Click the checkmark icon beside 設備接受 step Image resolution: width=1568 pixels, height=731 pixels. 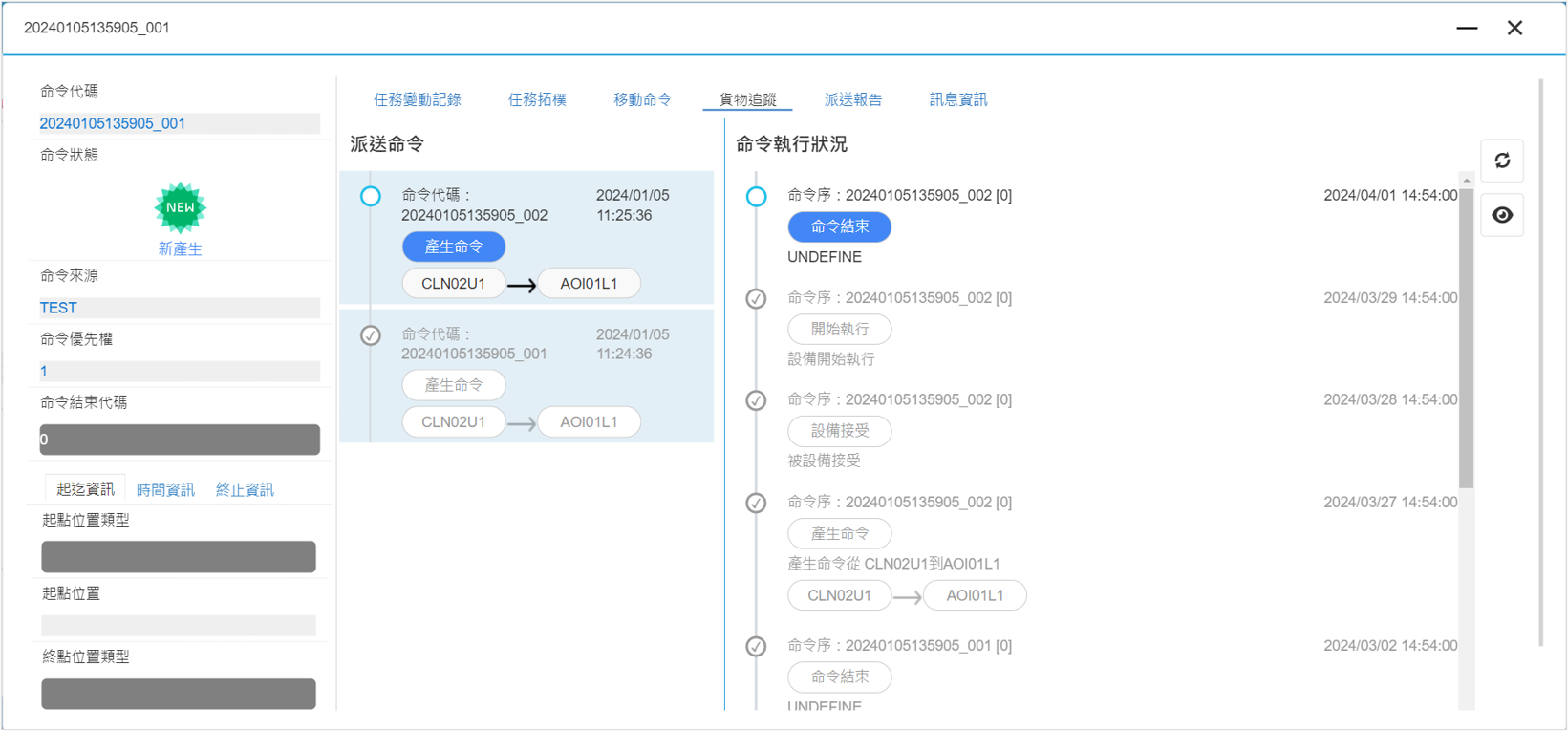[756, 400]
